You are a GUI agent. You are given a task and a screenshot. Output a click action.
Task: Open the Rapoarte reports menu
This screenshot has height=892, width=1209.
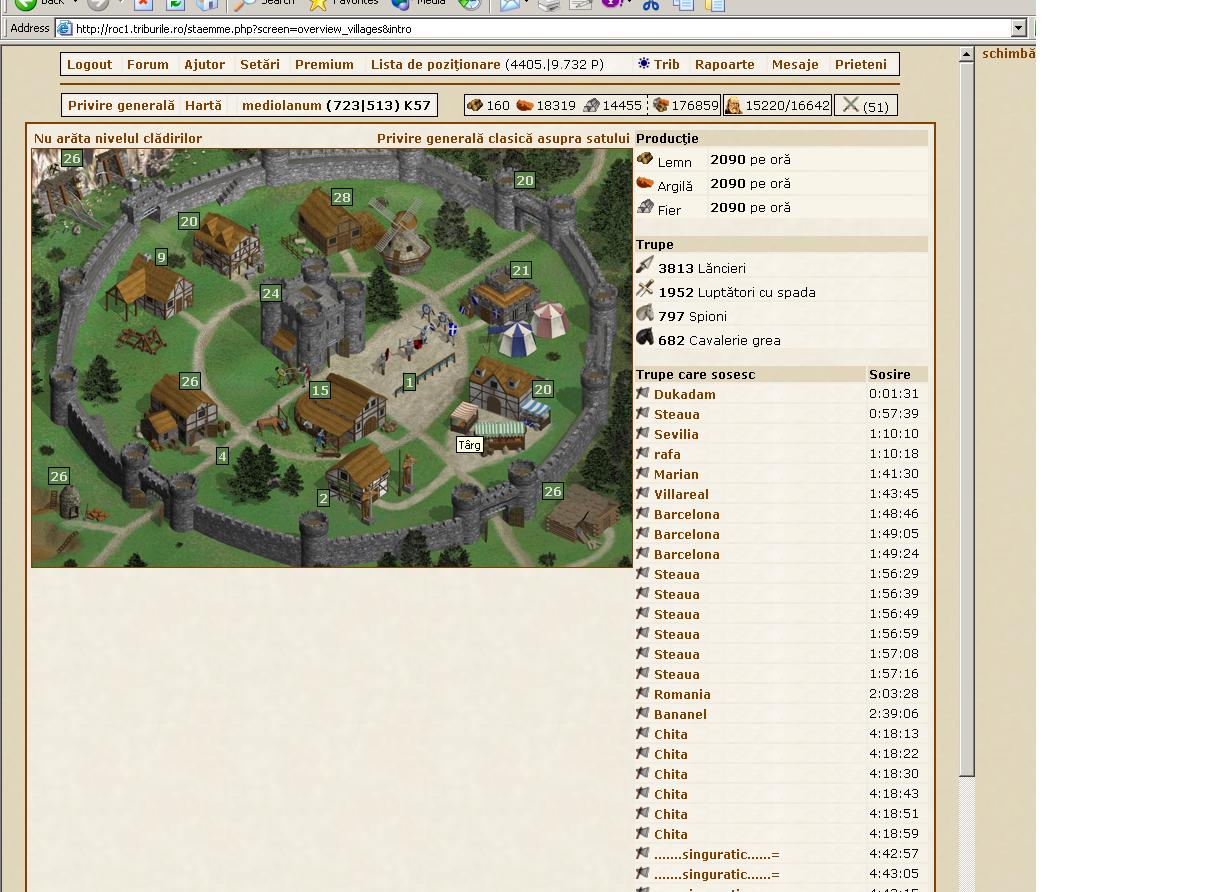725,64
